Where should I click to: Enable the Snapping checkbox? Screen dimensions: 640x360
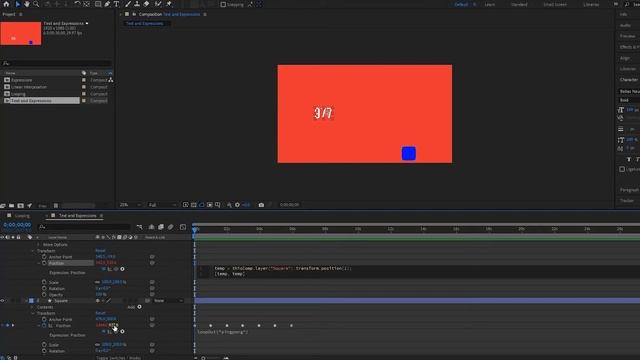coord(223,4)
